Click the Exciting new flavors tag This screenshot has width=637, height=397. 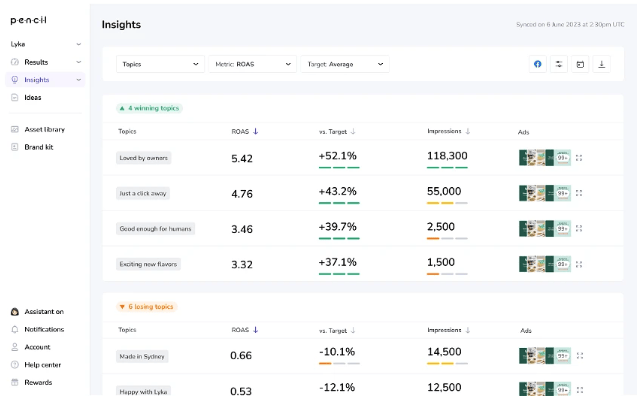(148, 264)
